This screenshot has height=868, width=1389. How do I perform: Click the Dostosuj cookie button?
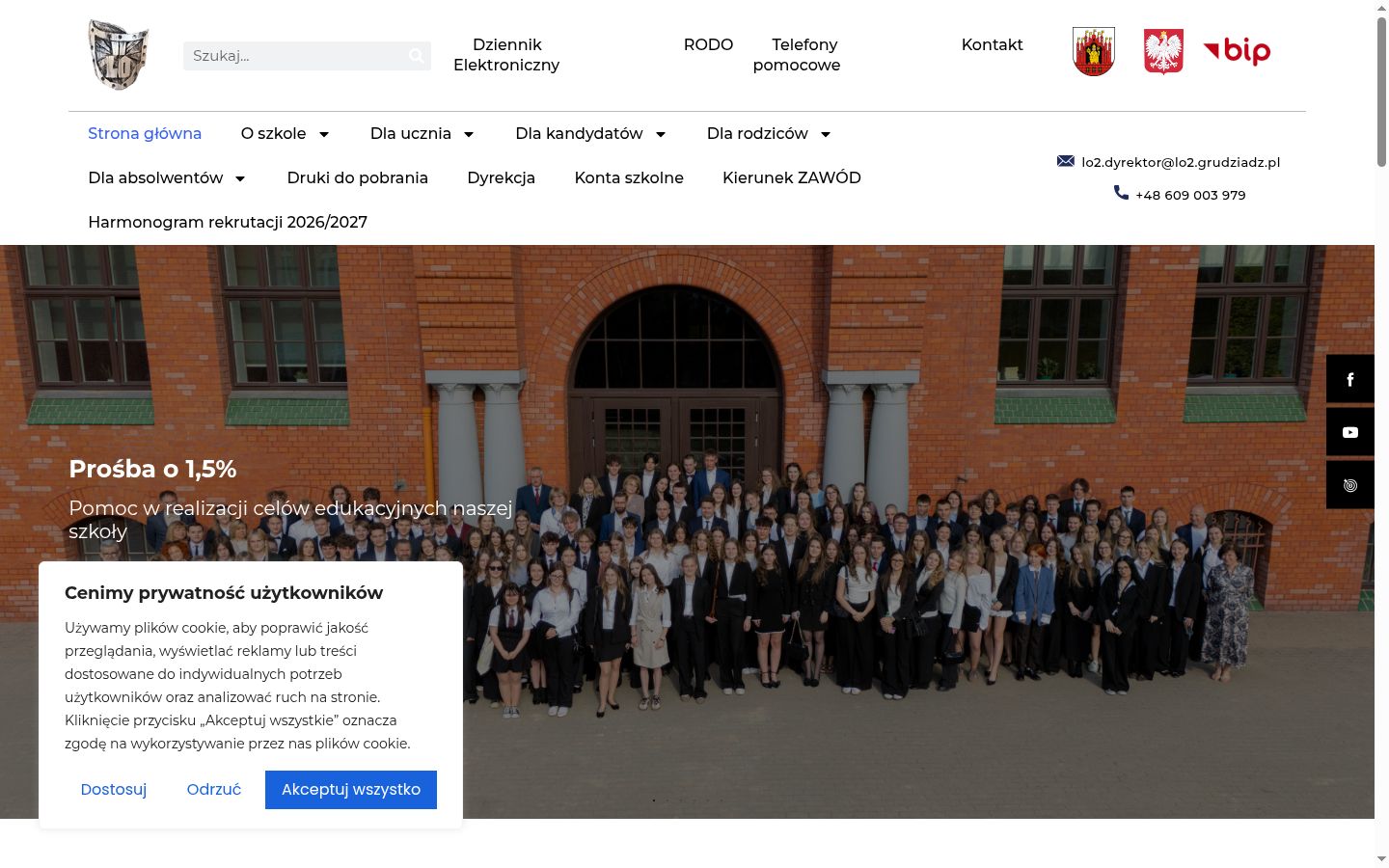pos(114,789)
